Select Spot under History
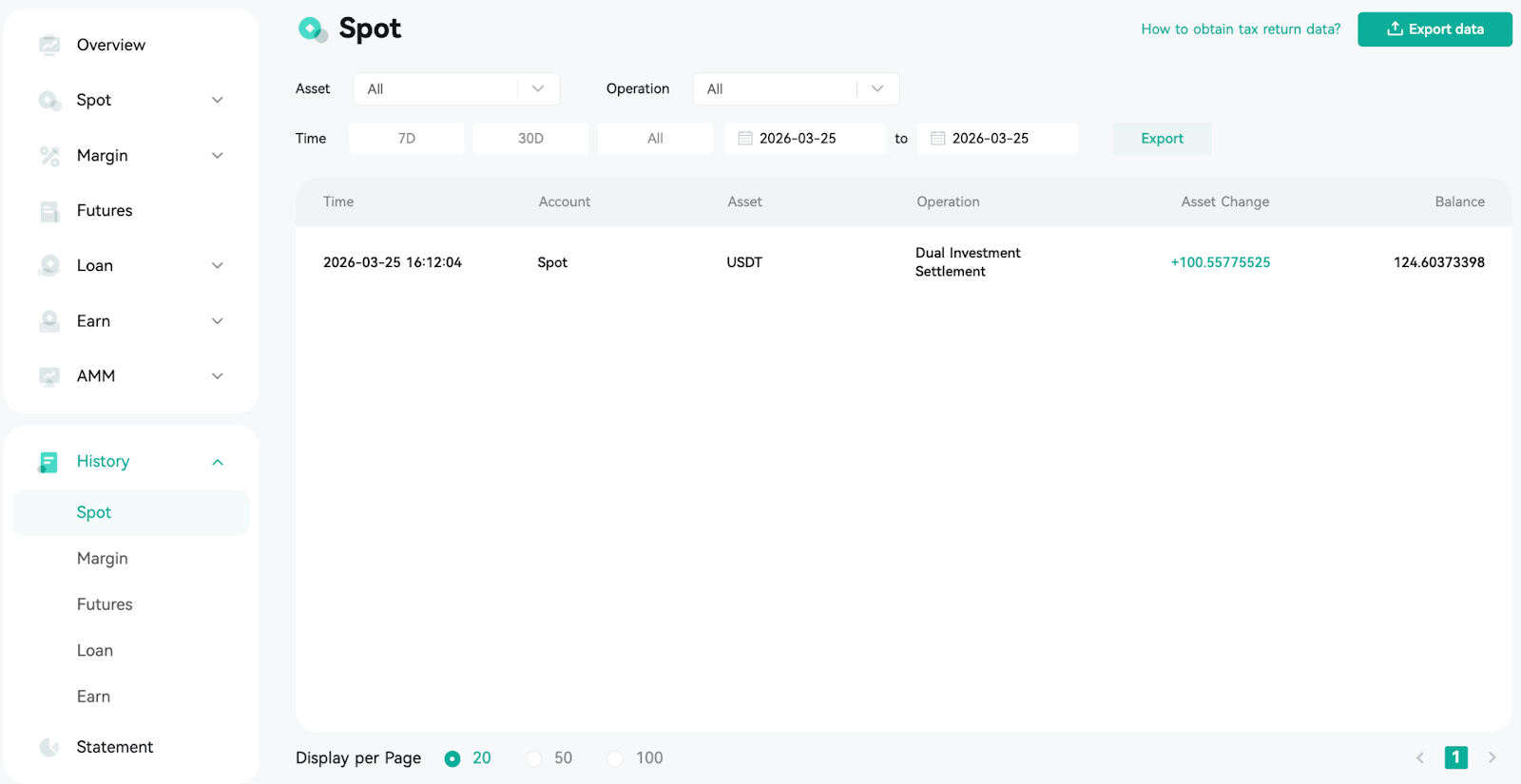 tap(131, 513)
